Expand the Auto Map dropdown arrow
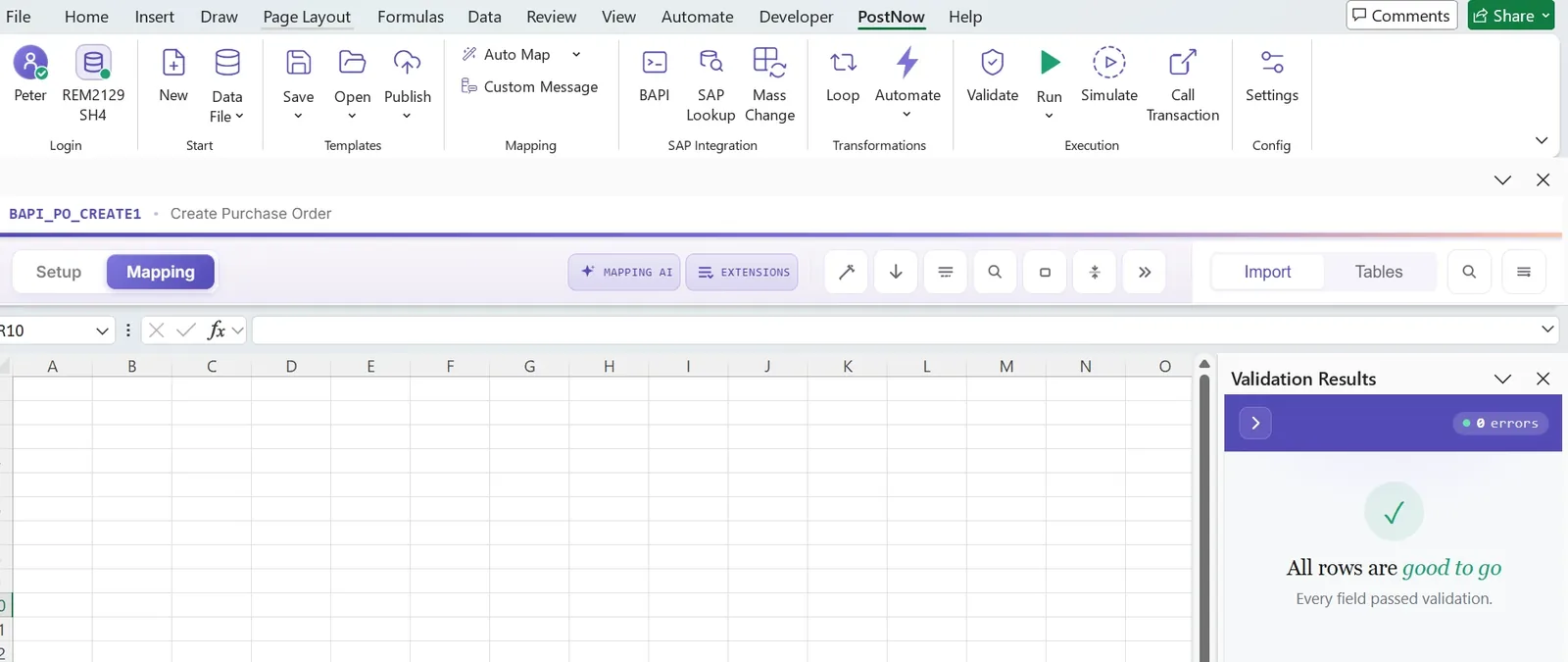 [576, 54]
